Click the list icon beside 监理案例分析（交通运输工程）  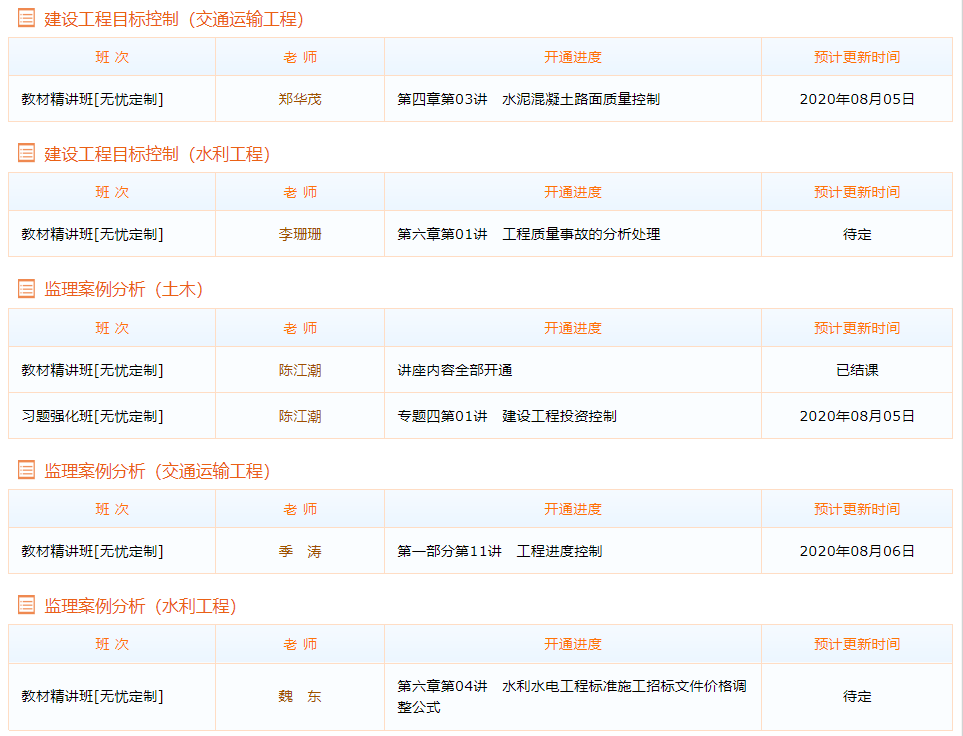[26, 470]
